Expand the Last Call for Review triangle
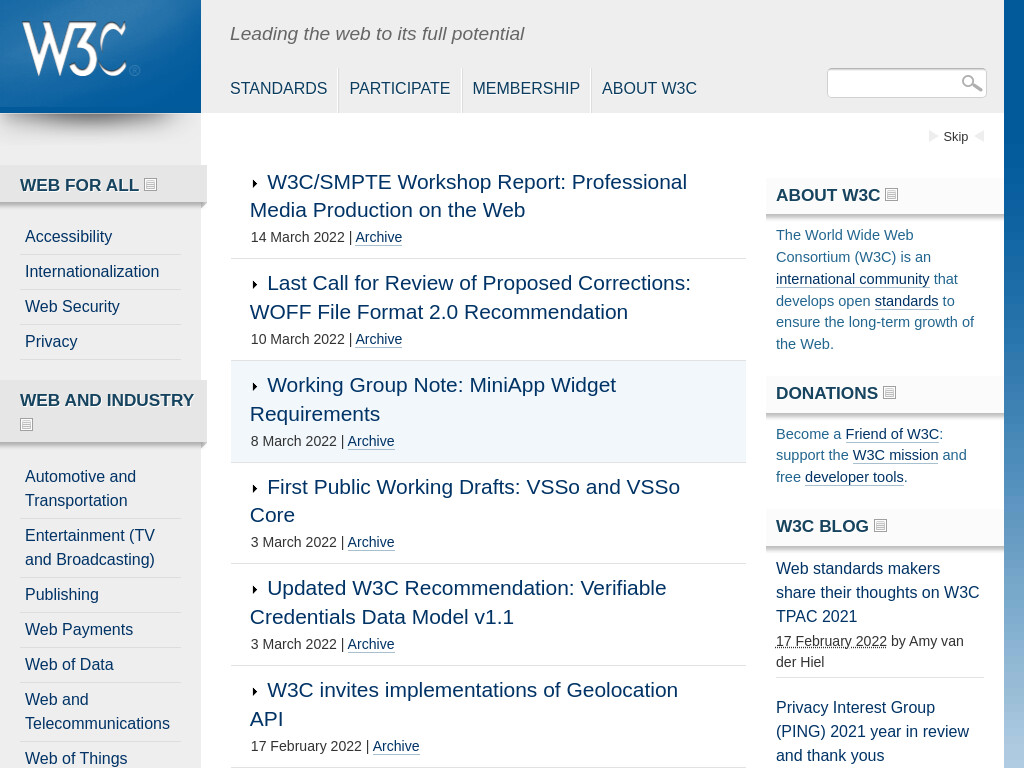This screenshot has height=768, width=1024. pyautogui.click(x=255, y=285)
